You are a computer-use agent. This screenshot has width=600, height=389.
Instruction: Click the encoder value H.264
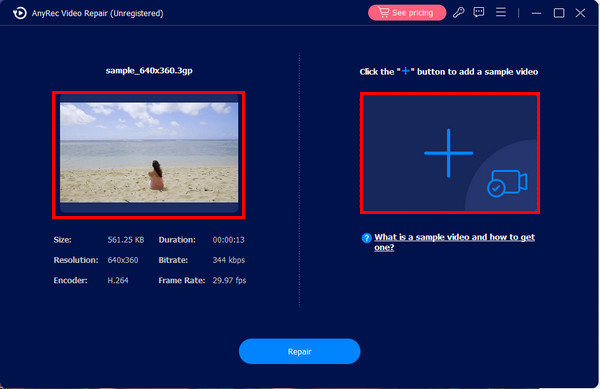[x=118, y=280]
